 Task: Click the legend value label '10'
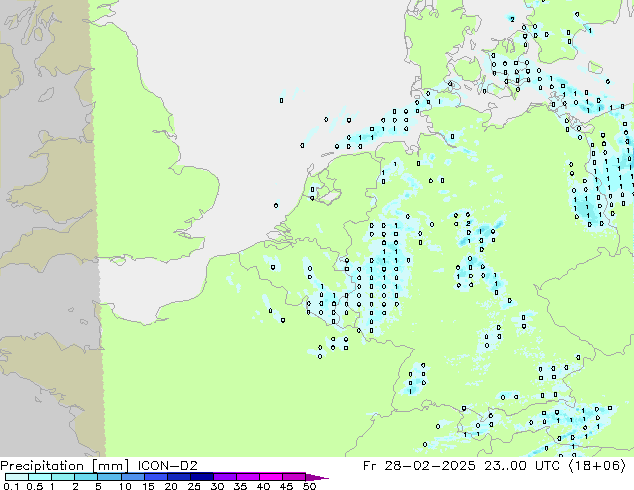pyautogui.click(x=125, y=486)
